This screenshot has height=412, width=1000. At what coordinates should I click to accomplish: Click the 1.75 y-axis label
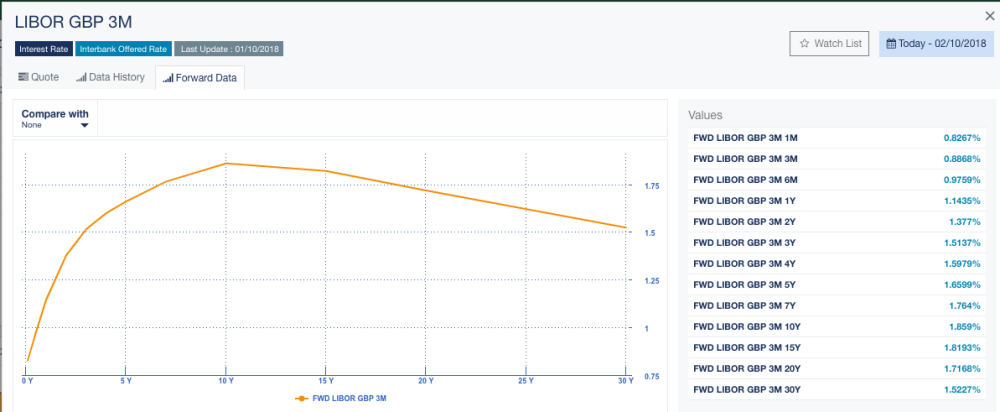(652, 186)
